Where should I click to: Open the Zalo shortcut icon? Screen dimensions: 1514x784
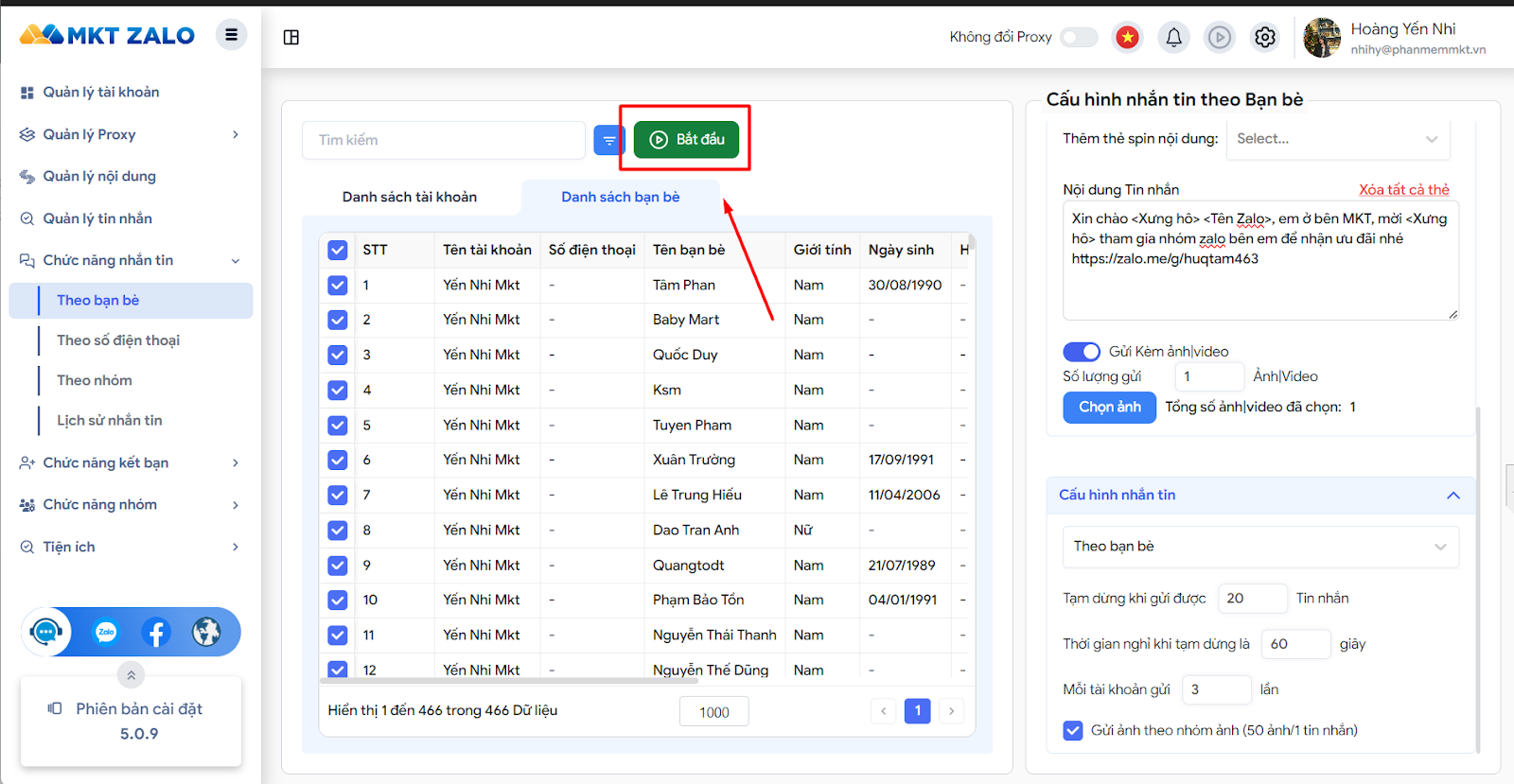(106, 632)
